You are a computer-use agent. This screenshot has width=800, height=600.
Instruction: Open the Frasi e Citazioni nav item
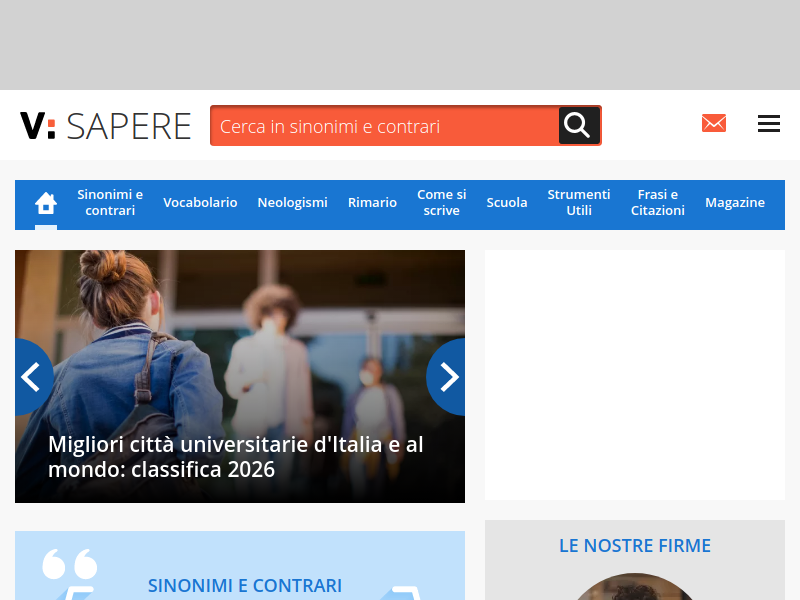coord(658,203)
